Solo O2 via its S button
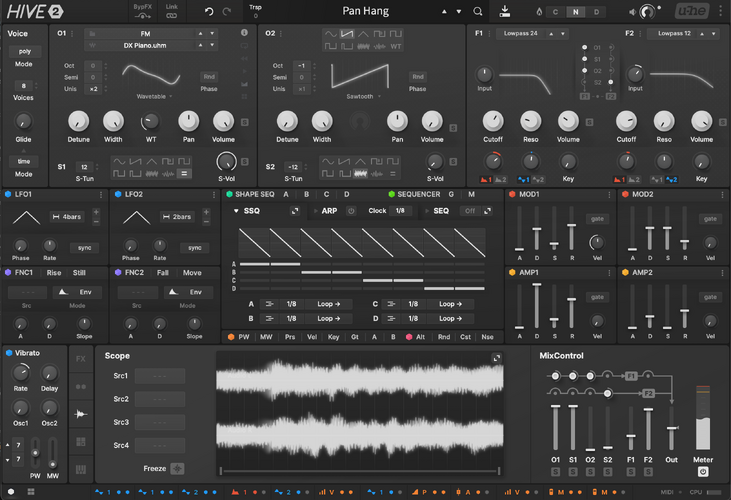Screen dimensions: 731x500 coord(453,128)
